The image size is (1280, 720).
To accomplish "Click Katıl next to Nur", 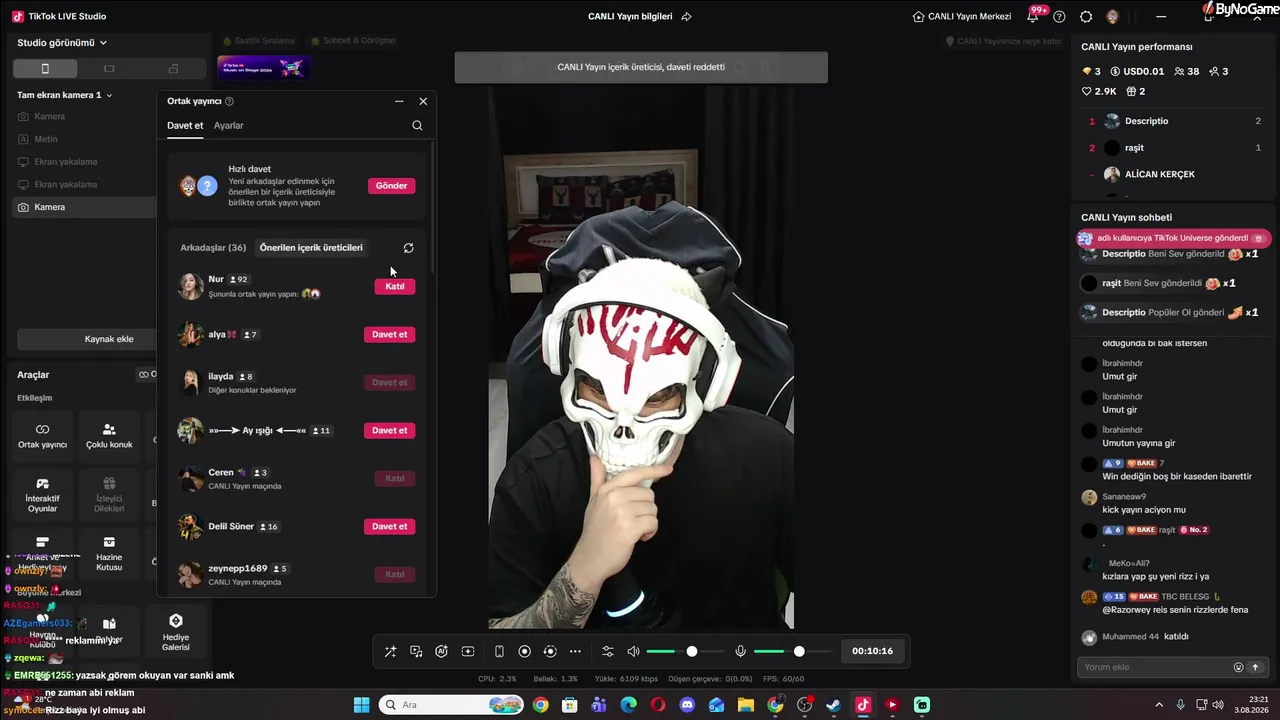I will tap(395, 287).
